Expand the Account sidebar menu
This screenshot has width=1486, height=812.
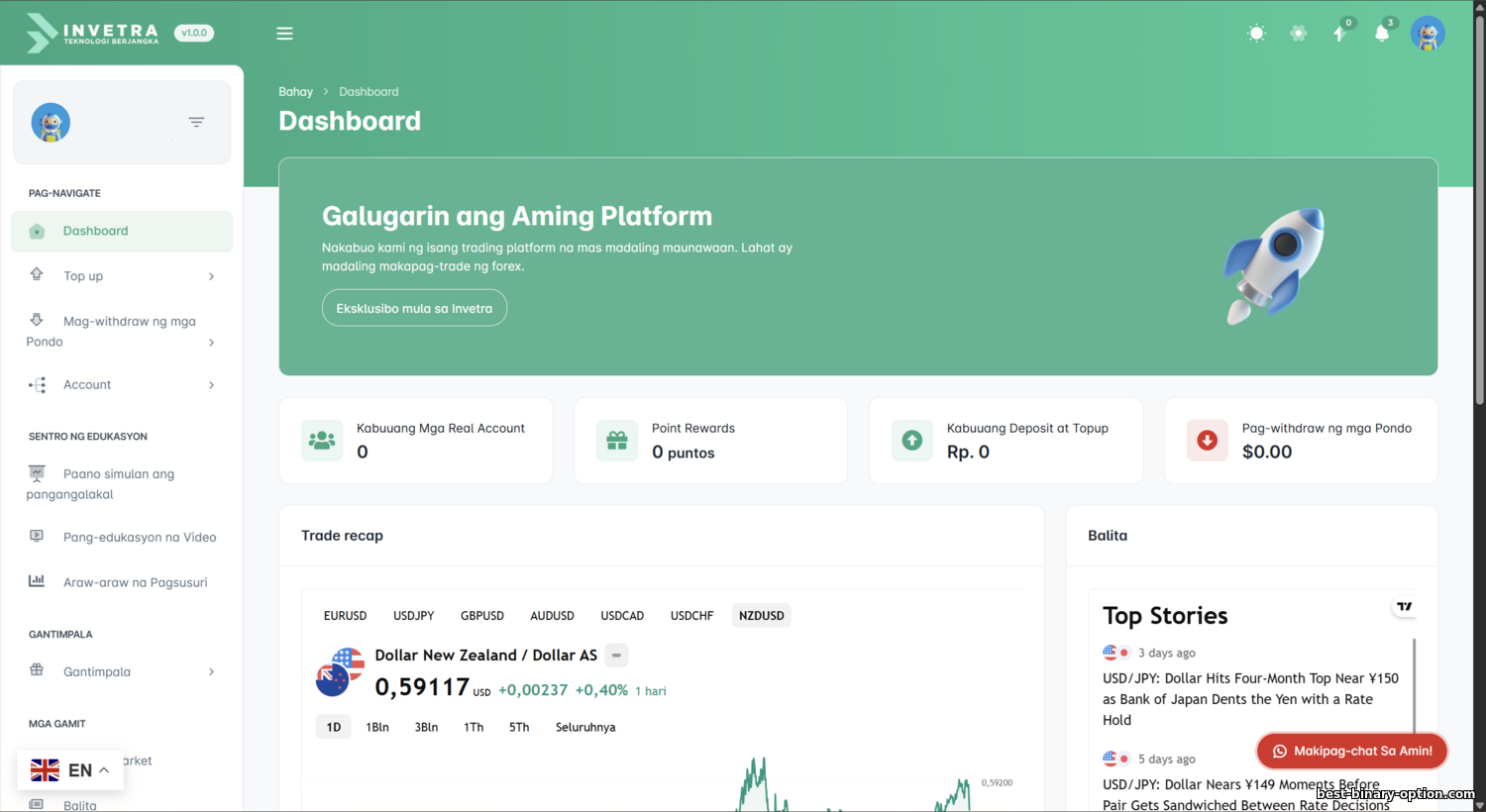pos(122,385)
